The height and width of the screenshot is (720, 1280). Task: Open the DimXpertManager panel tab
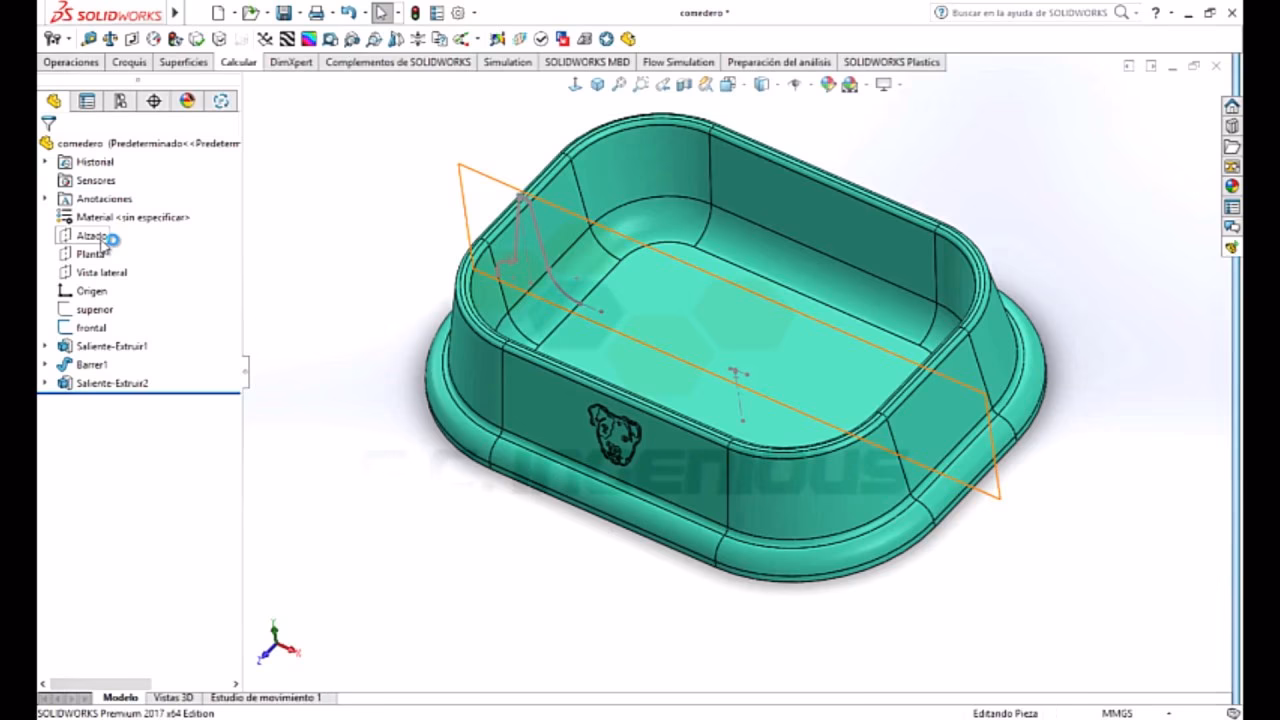(153, 101)
